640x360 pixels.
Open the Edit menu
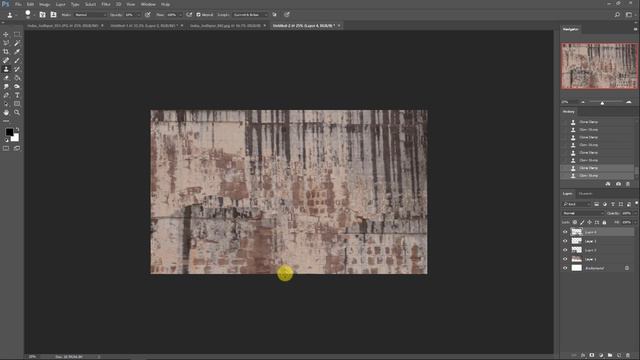[x=30, y=4]
